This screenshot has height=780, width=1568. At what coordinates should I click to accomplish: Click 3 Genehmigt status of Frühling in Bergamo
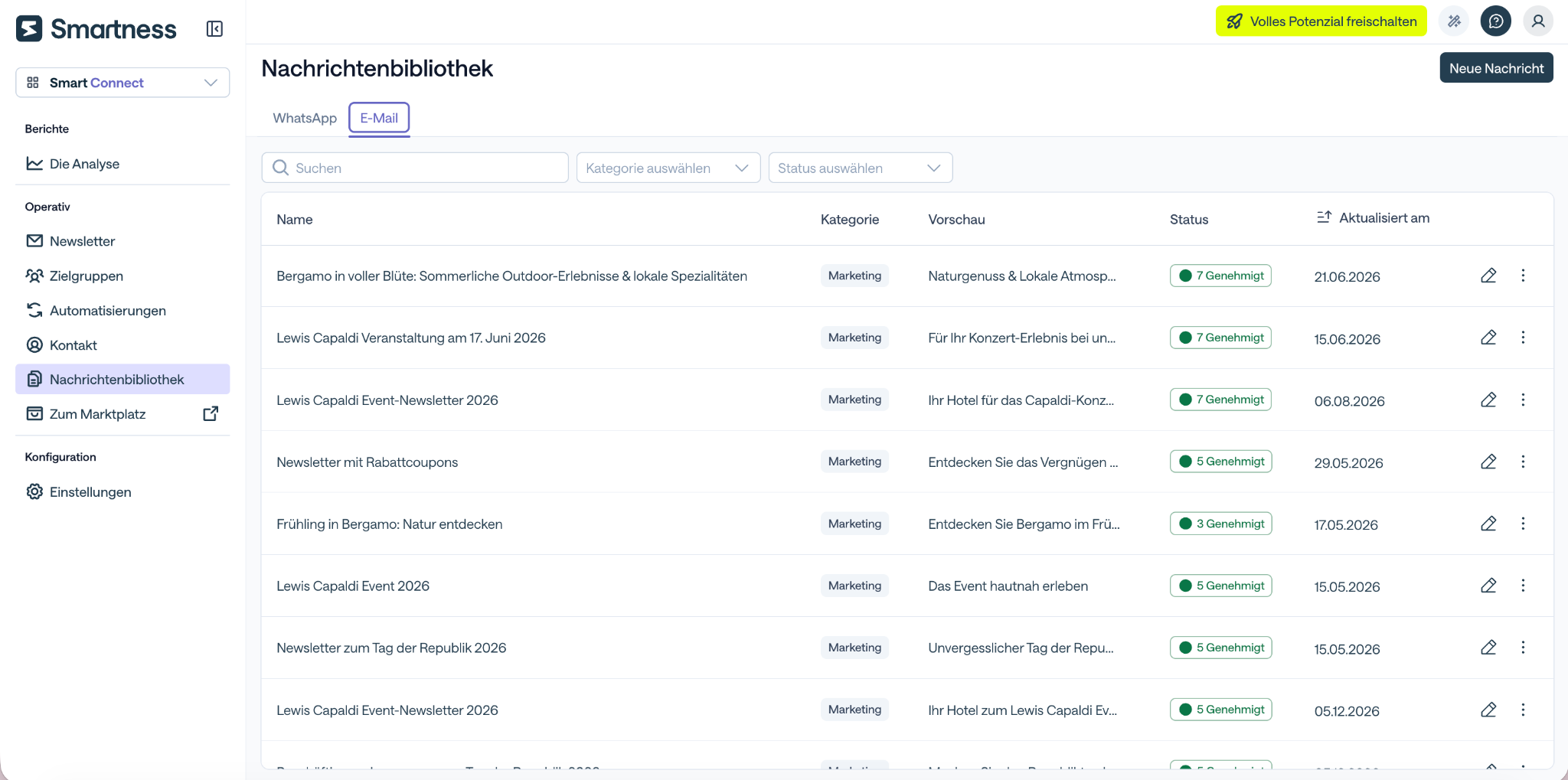pos(1220,524)
